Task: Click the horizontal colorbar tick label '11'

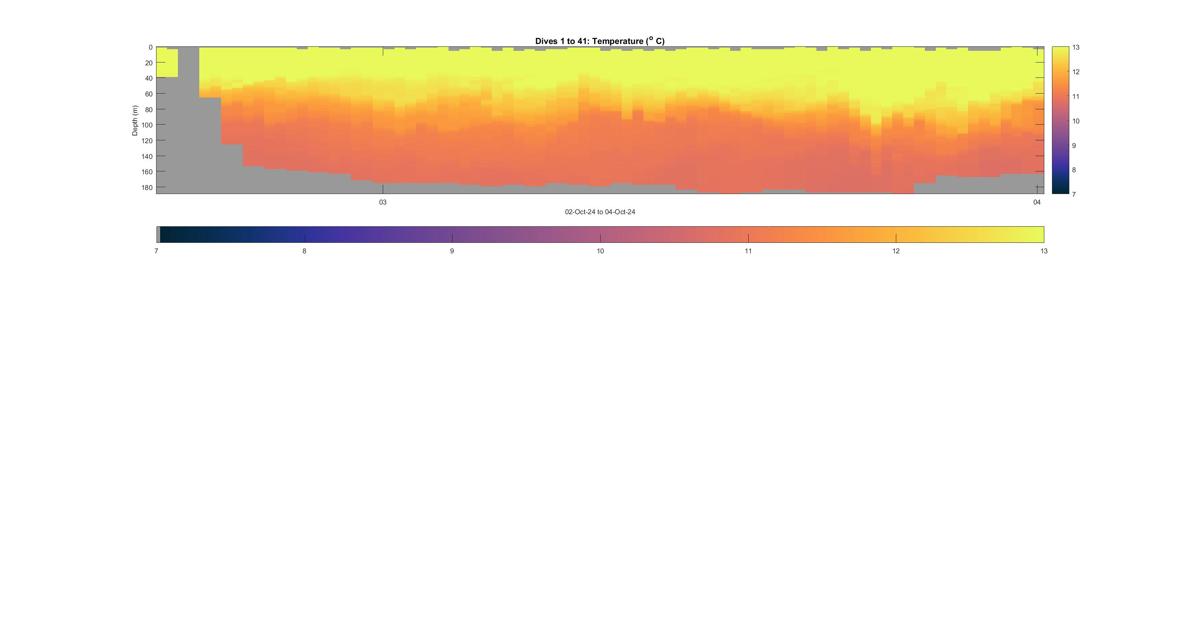Action: pos(748,252)
